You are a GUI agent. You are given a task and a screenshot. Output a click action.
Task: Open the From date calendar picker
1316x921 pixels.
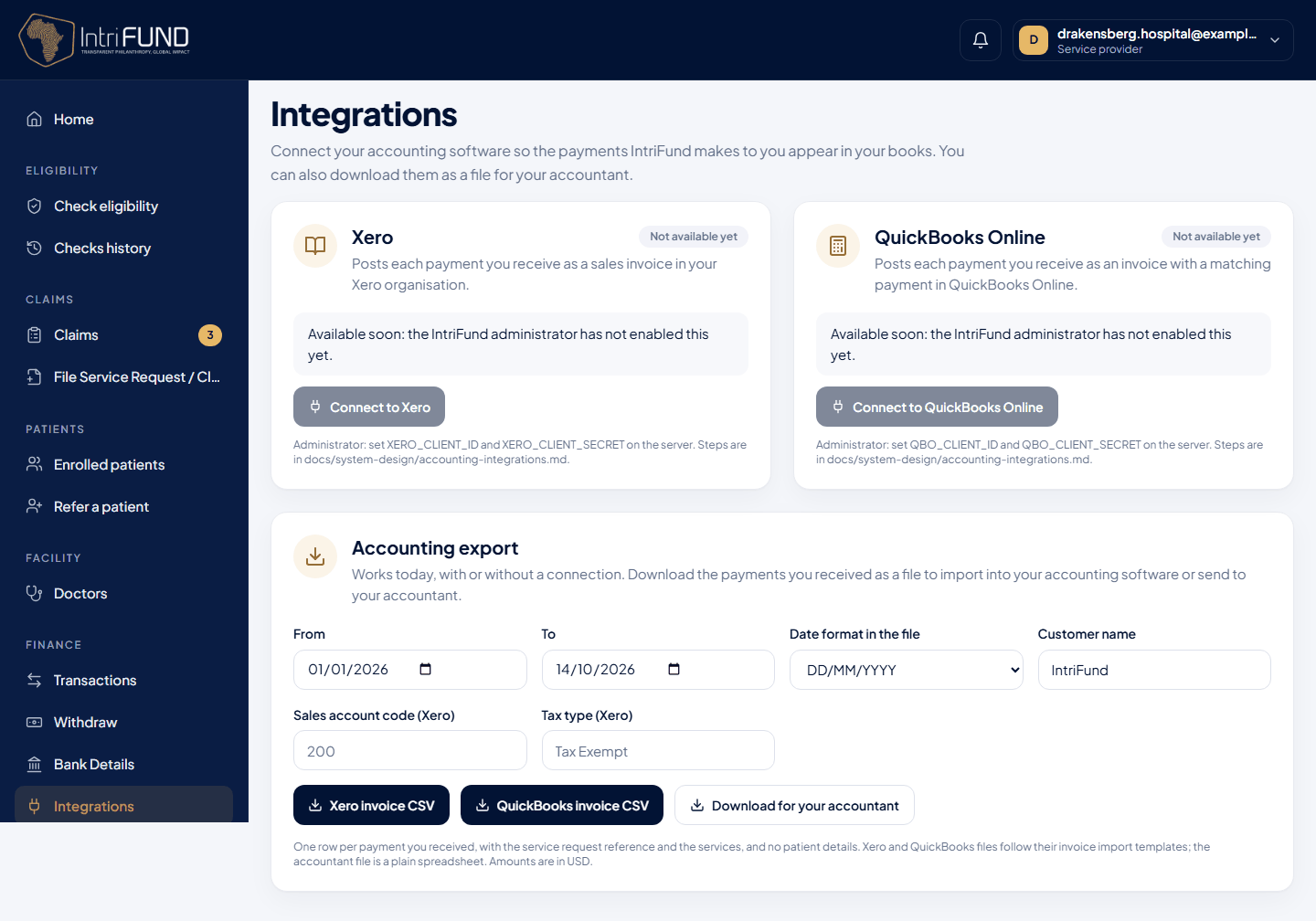425,670
